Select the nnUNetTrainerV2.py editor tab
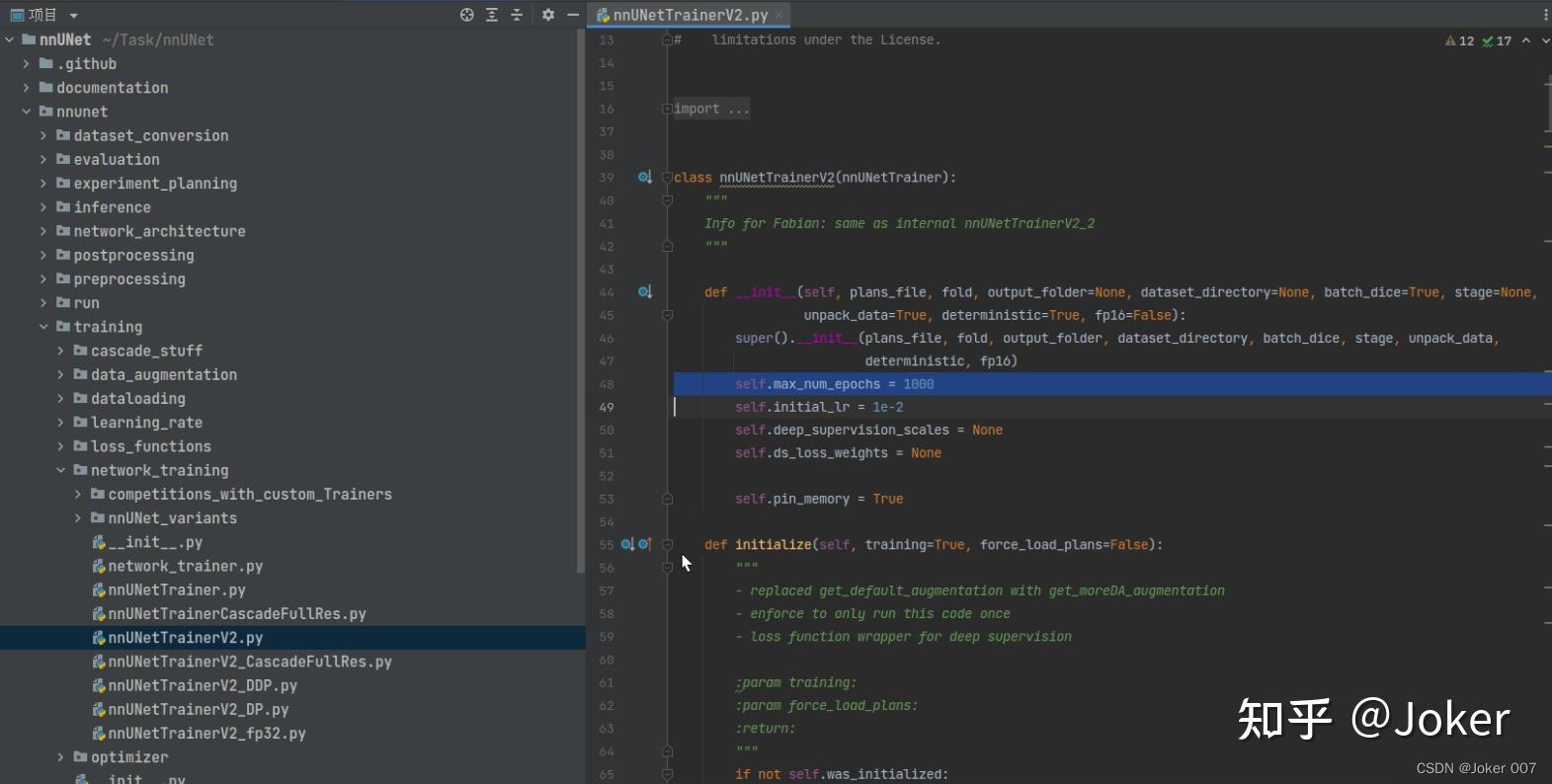 [689, 15]
